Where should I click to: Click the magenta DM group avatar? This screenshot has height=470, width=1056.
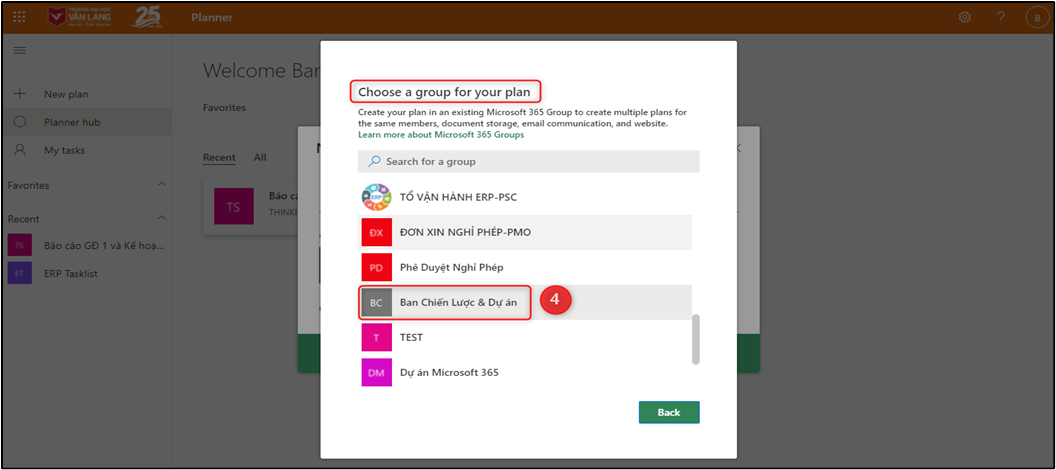(376, 372)
